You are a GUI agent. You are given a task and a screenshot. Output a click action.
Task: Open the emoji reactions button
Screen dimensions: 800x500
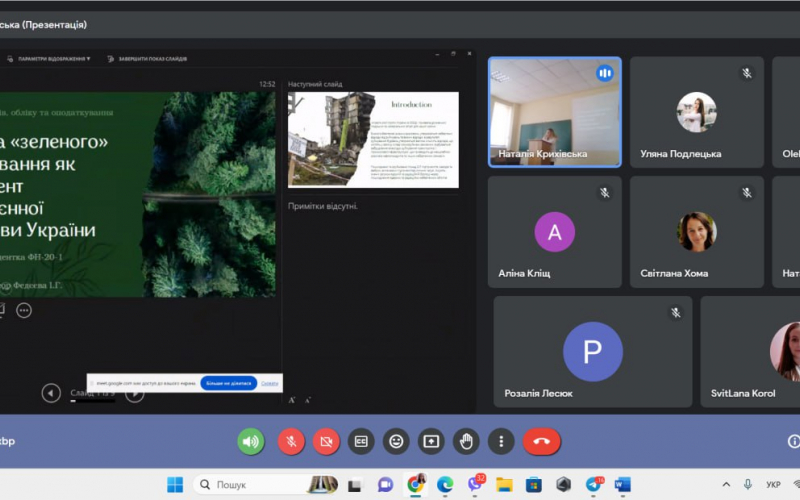point(396,441)
